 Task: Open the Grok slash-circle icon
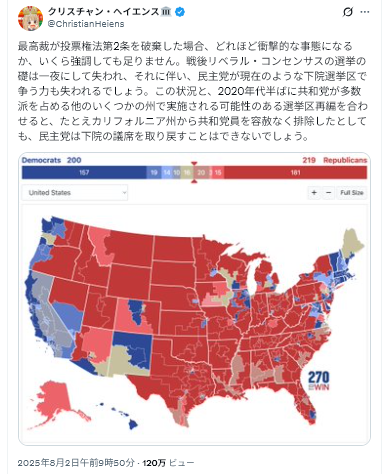pos(348,12)
